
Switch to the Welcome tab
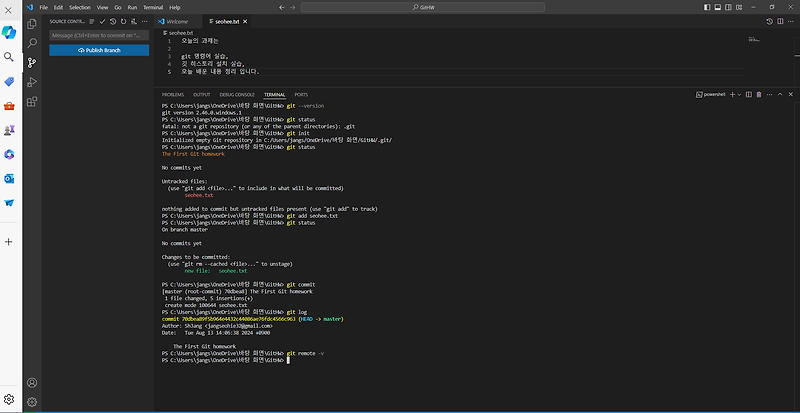pyautogui.click(x=177, y=21)
